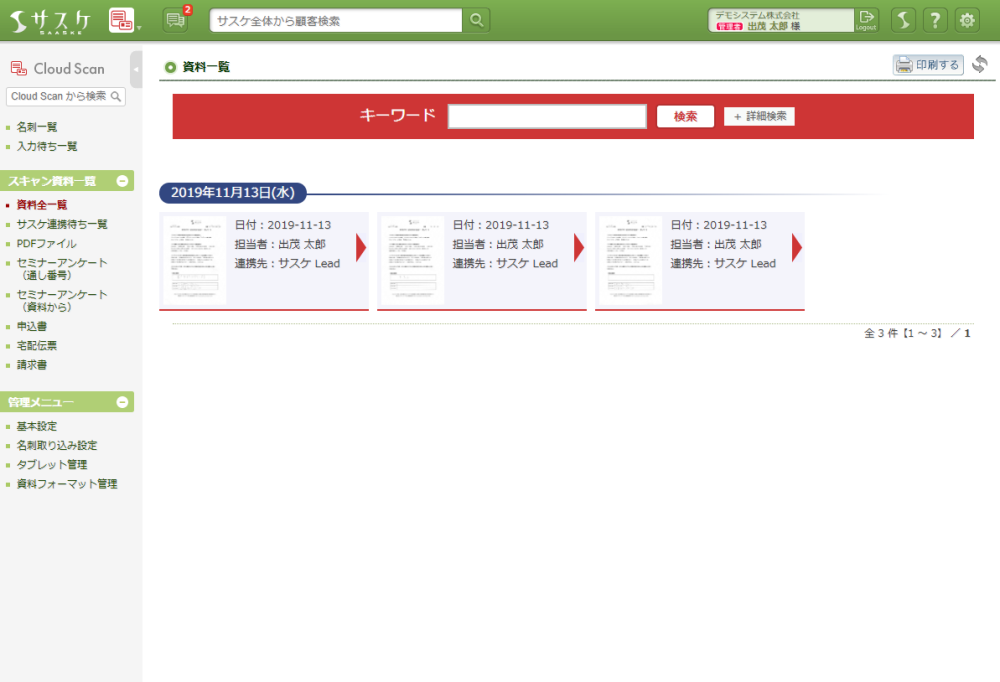The image size is (1000, 682).
Task: Open the chat notifications icon with badge
Action: [175, 20]
